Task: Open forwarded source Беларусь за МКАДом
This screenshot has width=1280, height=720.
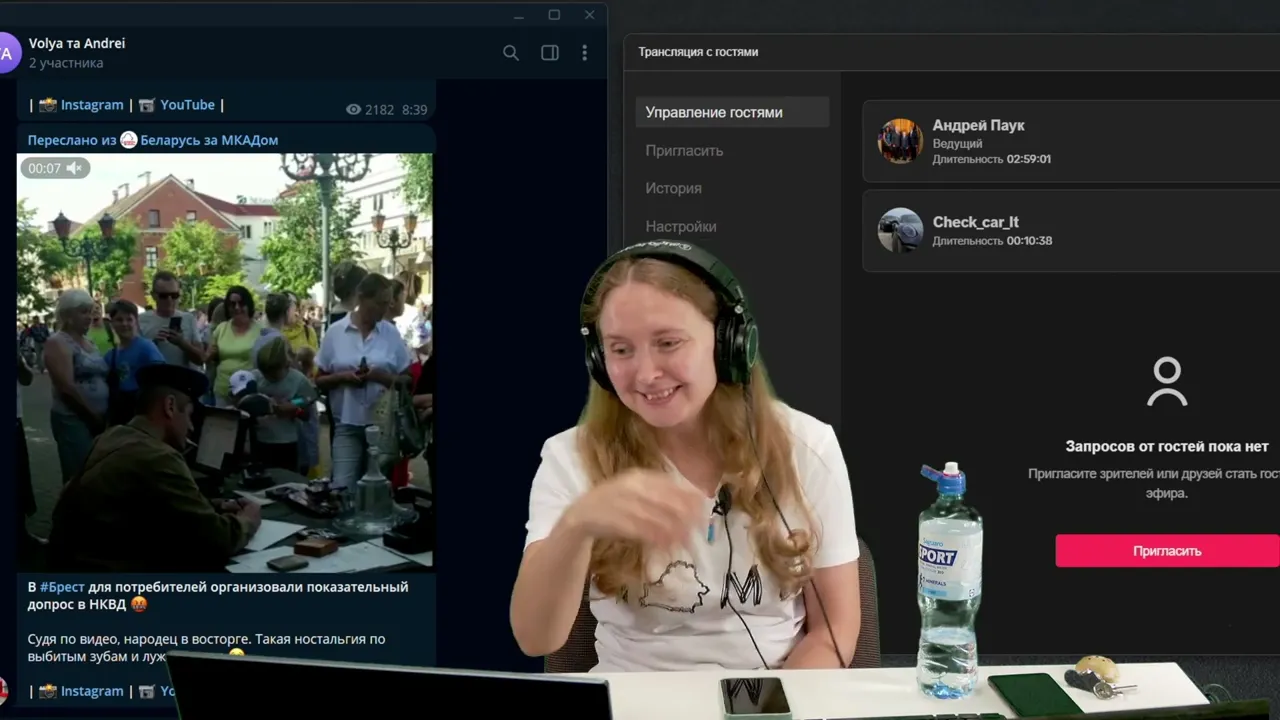Action: click(208, 140)
